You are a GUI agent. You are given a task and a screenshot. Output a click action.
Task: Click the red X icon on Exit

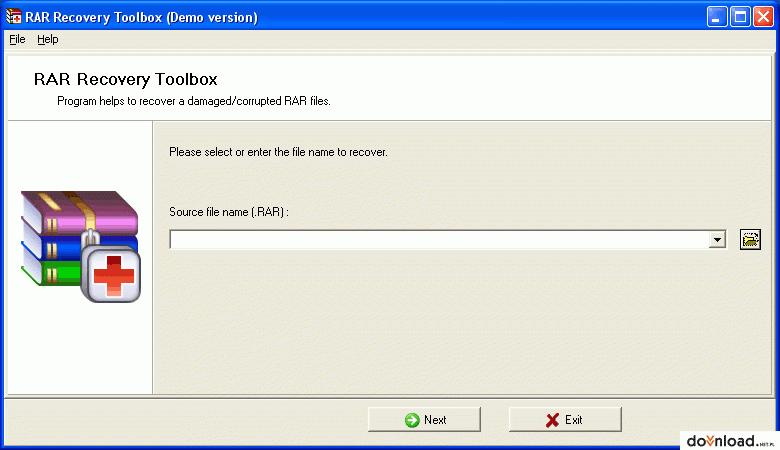552,420
